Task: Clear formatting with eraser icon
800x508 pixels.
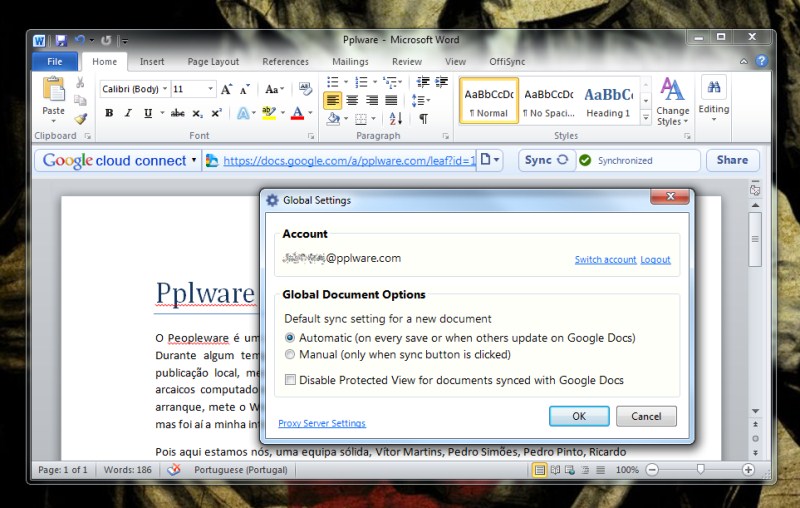Action: [305, 89]
